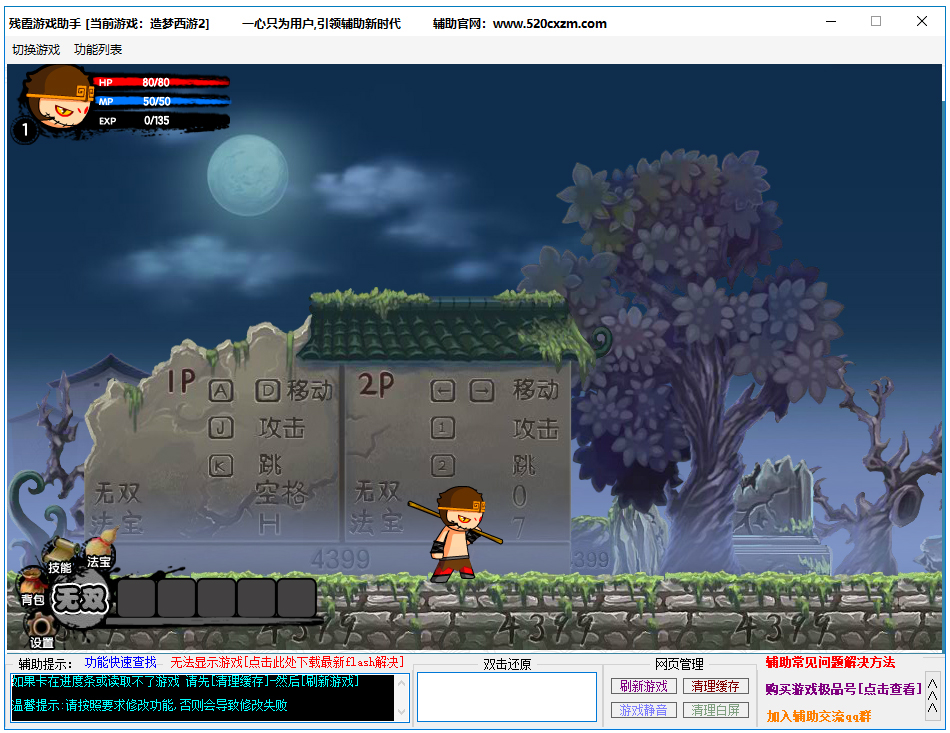Click the second empty skill slot
The width and height of the screenshot is (950, 733).
[x=176, y=597]
